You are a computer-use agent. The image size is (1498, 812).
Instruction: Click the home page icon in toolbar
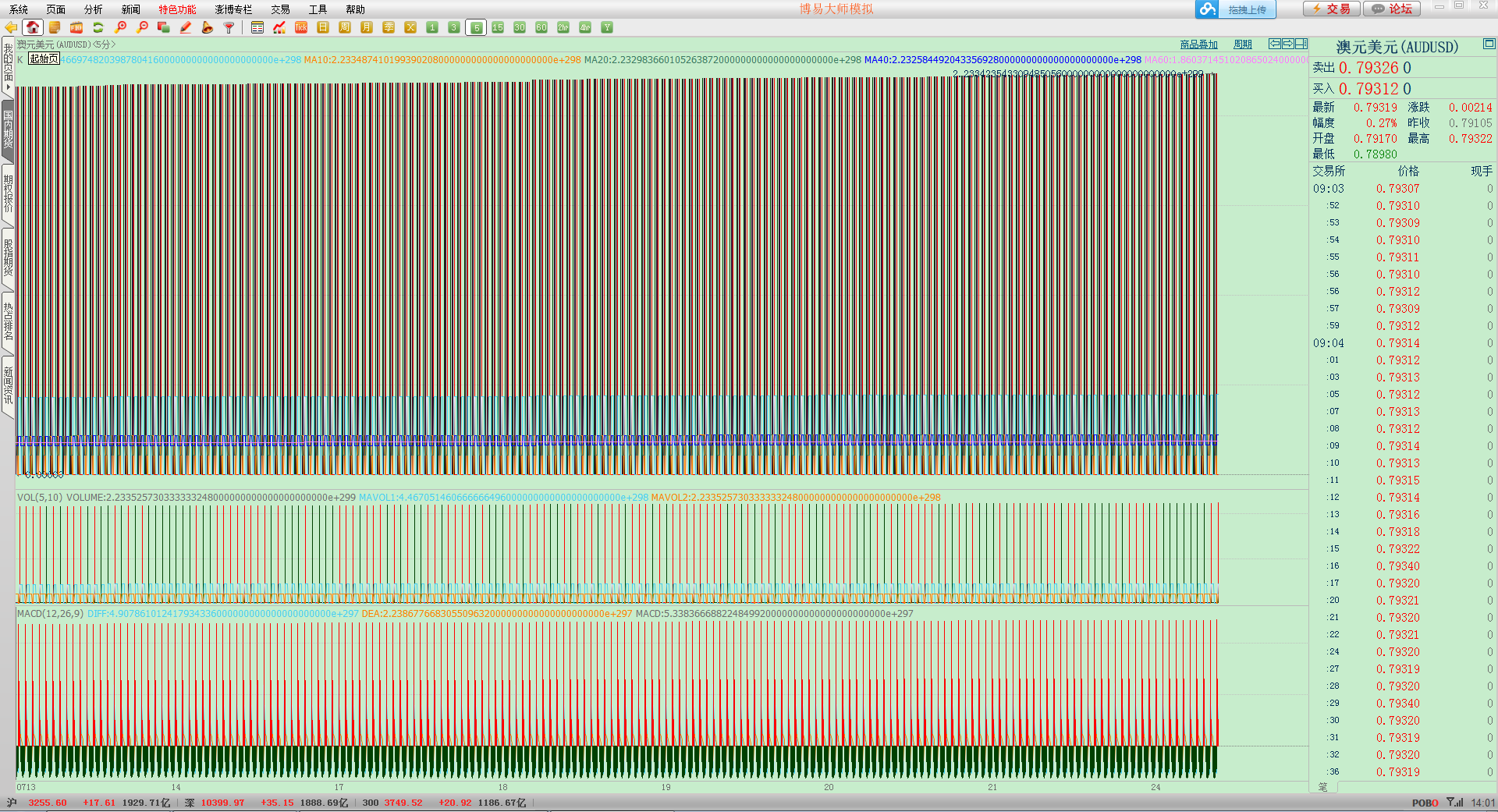33,27
